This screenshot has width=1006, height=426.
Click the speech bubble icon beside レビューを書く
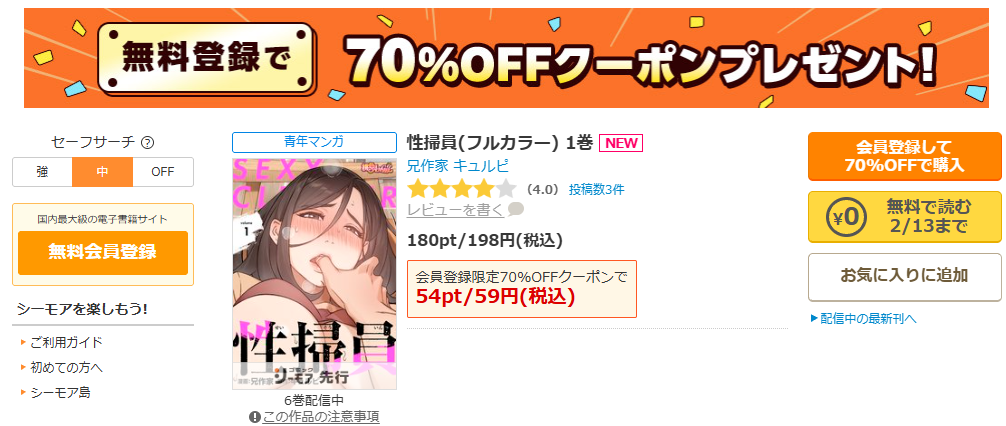pos(516,209)
